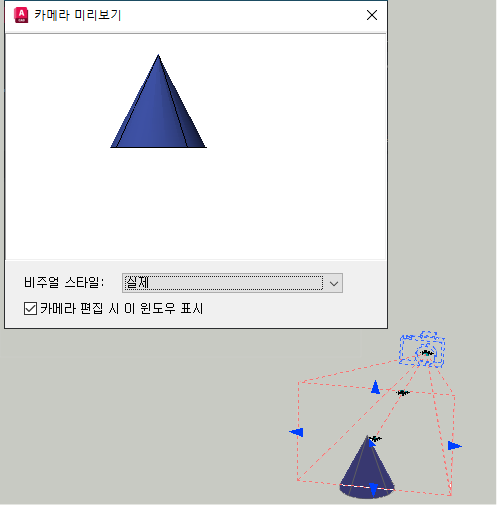
Task: Click the AutoCAD logo in the title bar
Action: [x=21, y=15]
